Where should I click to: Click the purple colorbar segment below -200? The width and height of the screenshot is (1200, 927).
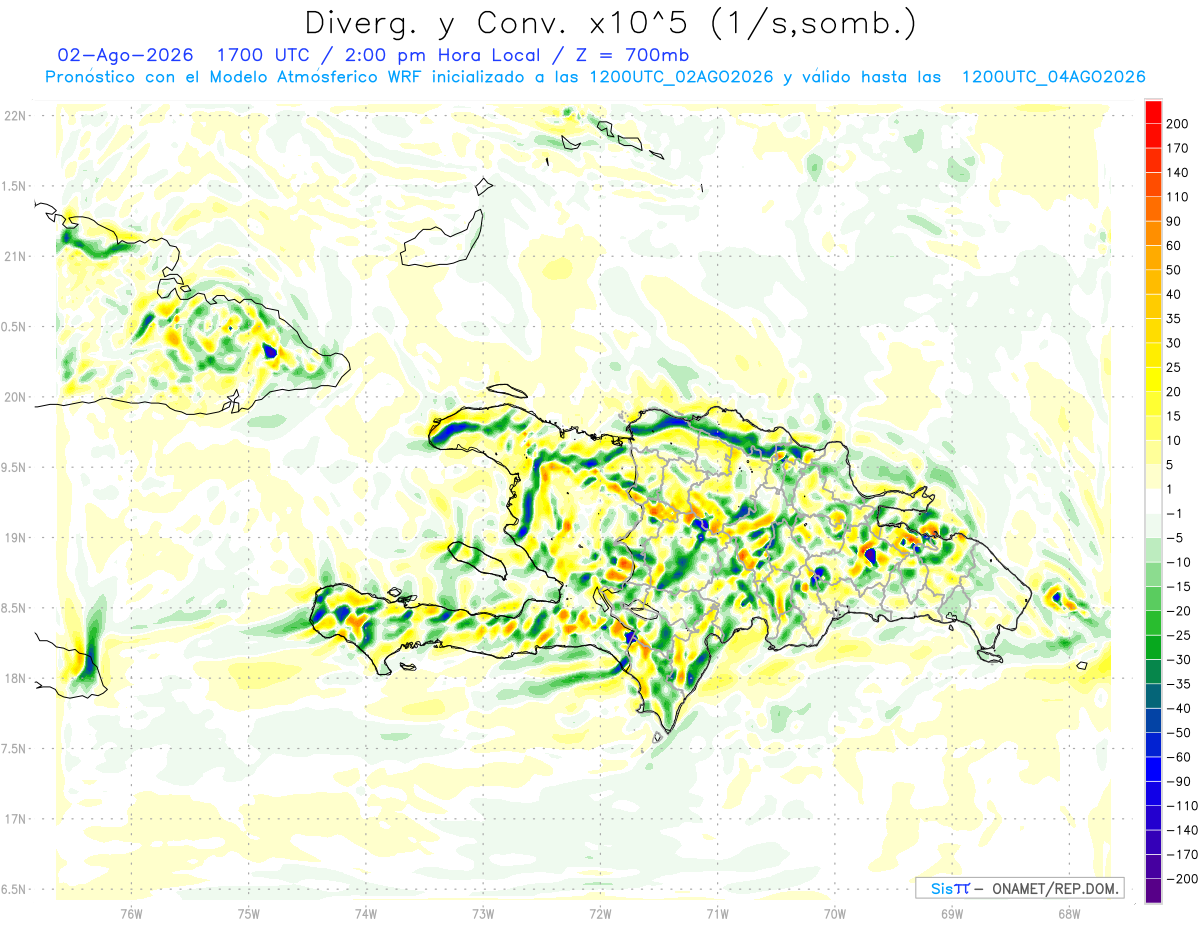(x=1153, y=890)
